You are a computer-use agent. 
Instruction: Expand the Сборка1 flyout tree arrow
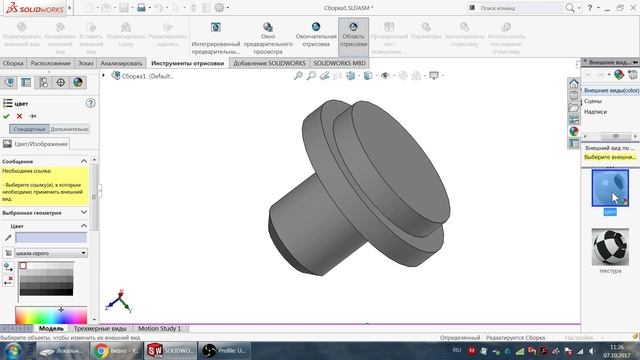(x=104, y=76)
